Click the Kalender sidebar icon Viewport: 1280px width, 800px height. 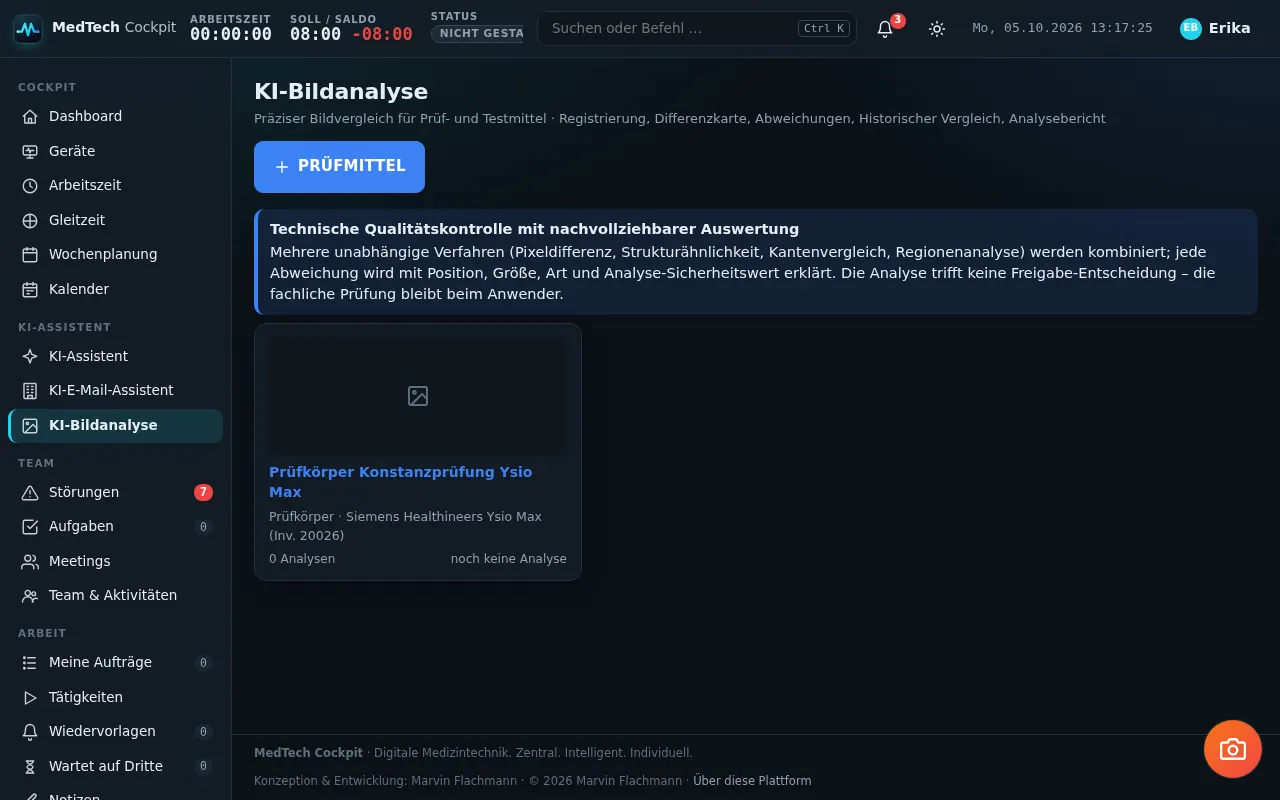(30, 289)
